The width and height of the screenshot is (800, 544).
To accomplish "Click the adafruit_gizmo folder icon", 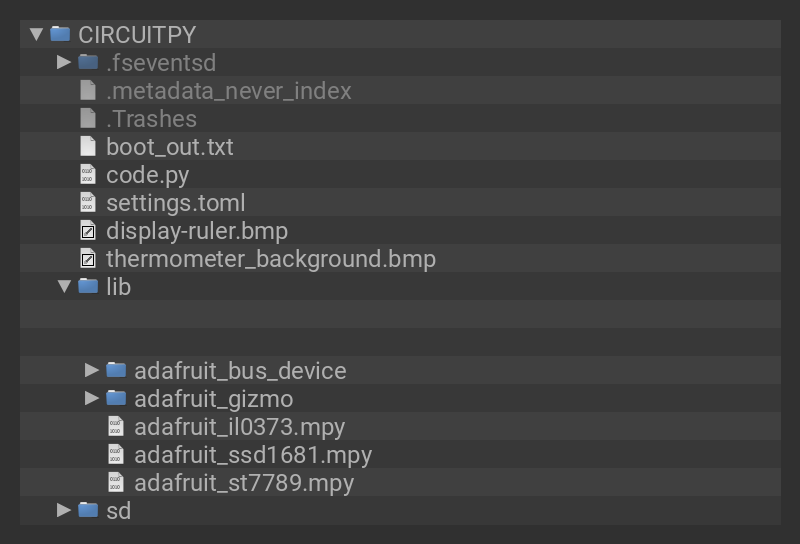I will pyautogui.click(x=116, y=398).
